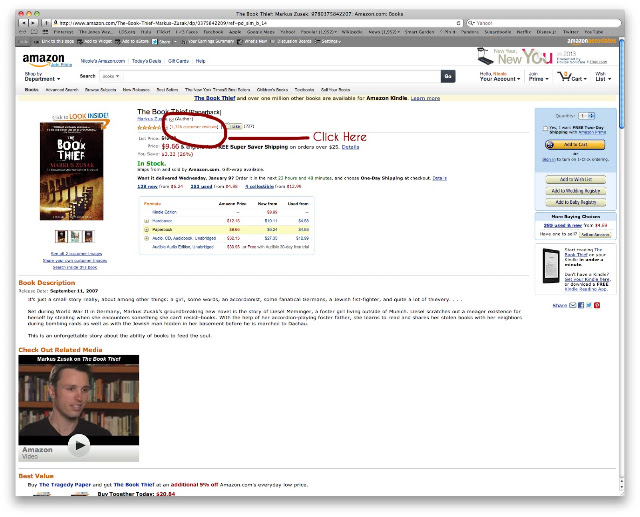Click the Sell on Amazon button
This screenshot has width=640, height=517.
click(595, 235)
